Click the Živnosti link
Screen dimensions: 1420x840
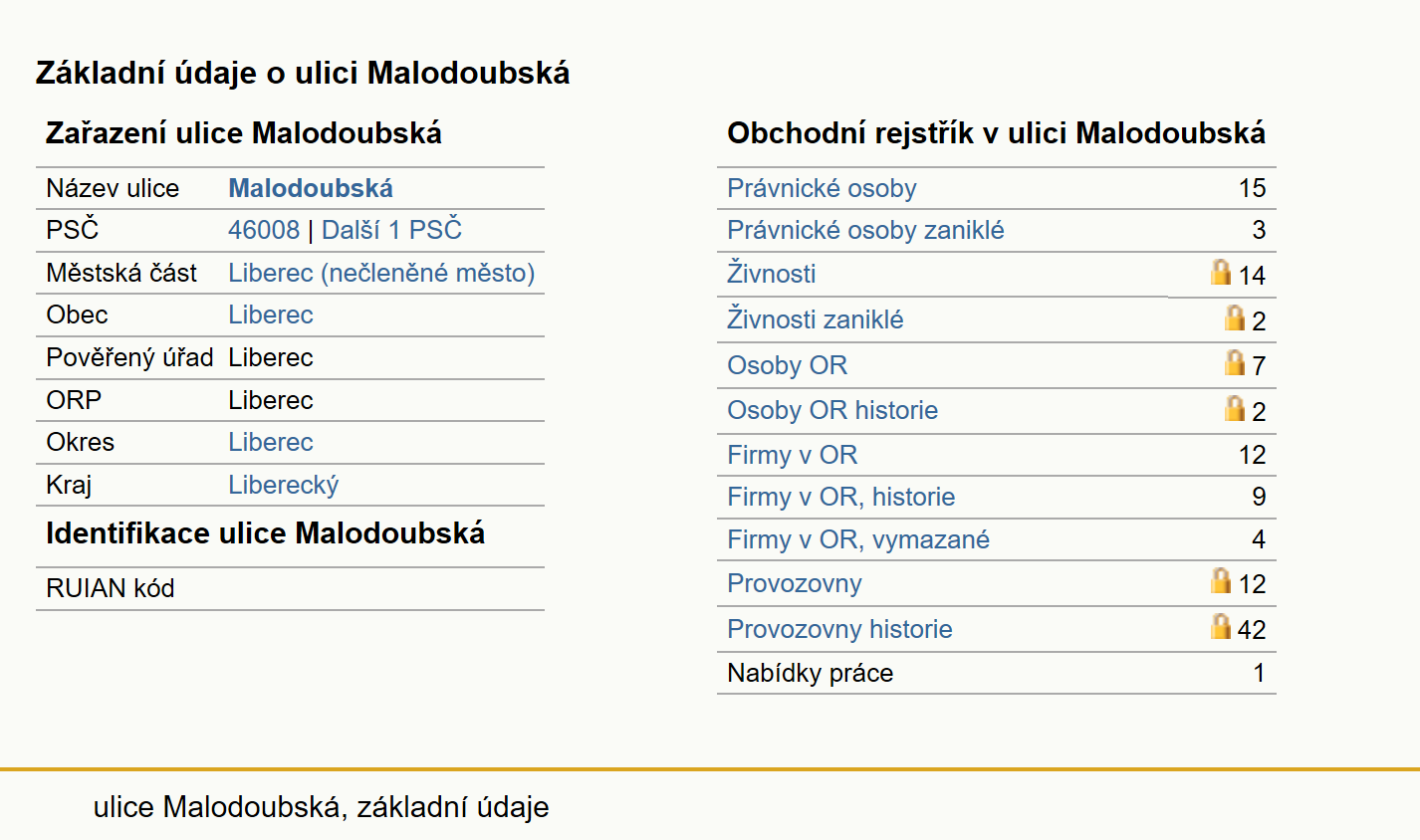[771, 274]
